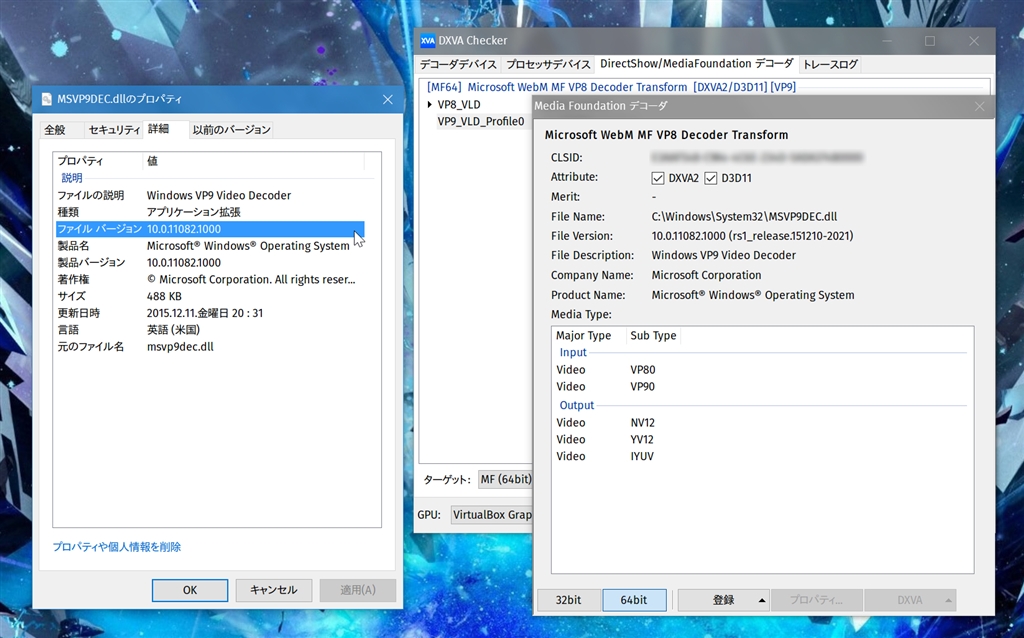Select the 製品バージョン row
1024x638 pixels.
click(210, 263)
